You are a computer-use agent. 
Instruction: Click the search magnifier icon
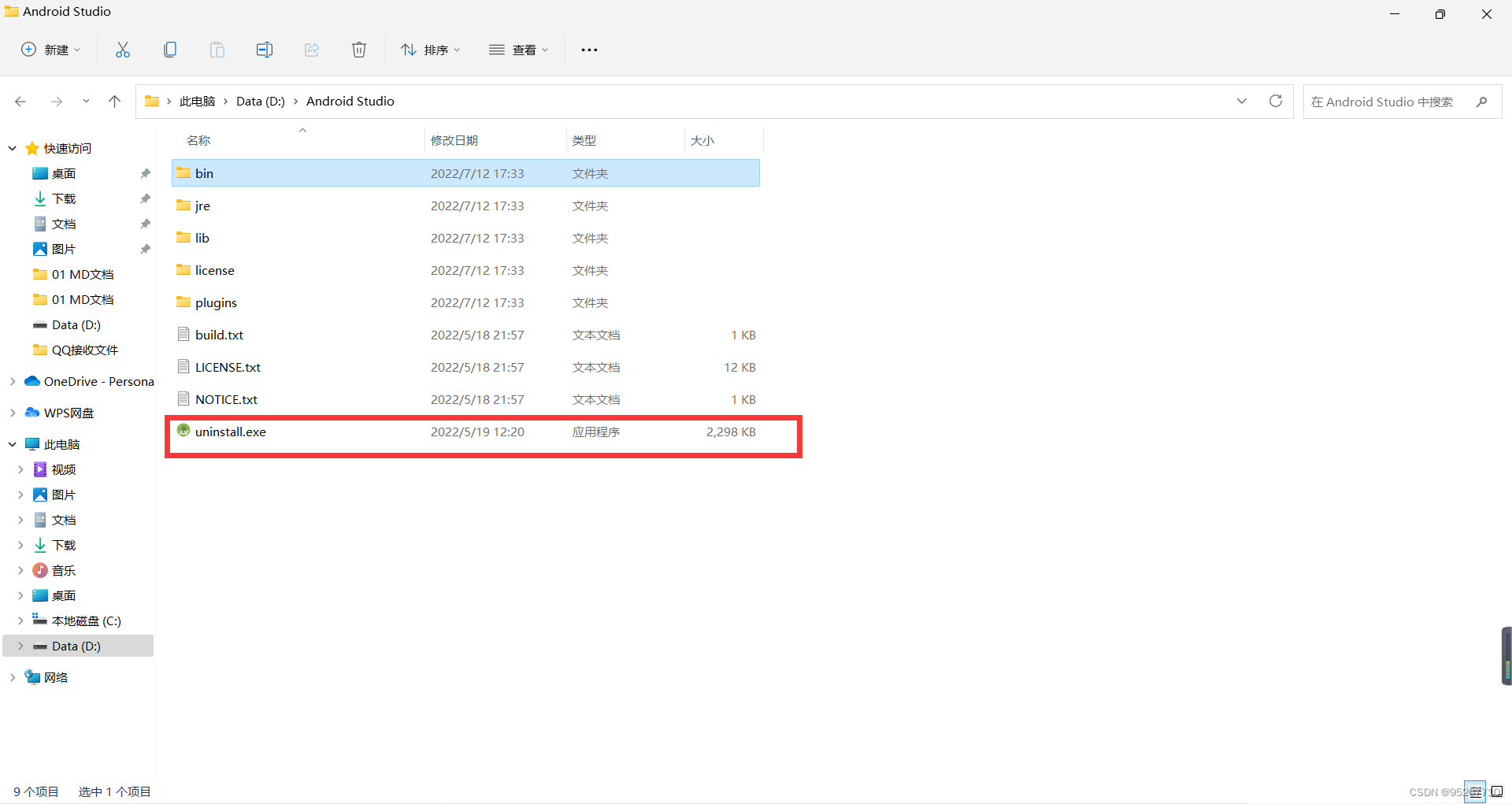coord(1481,102)
